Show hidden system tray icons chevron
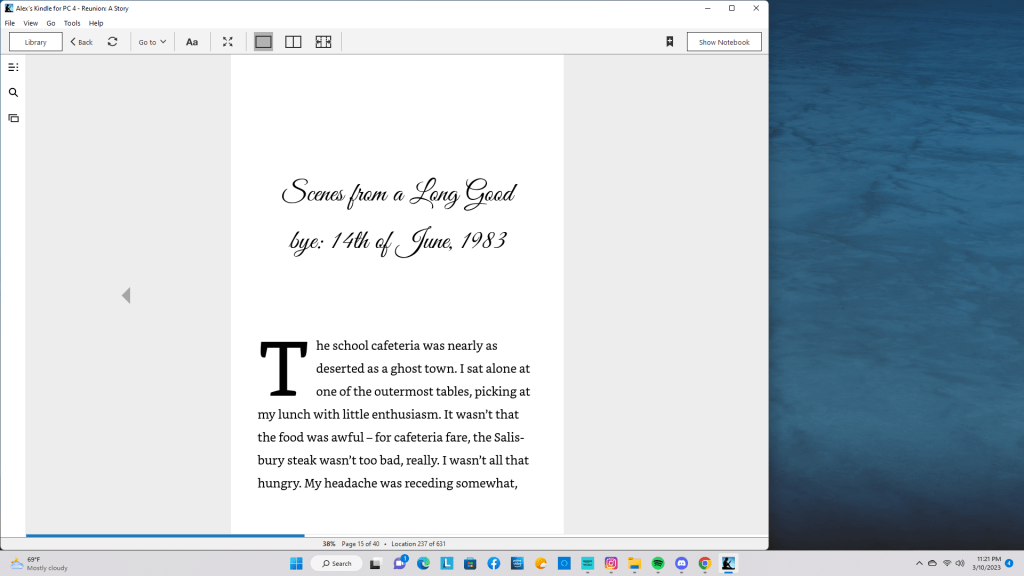The height and width of the screenshot is (576, 1024). (919, 563)
